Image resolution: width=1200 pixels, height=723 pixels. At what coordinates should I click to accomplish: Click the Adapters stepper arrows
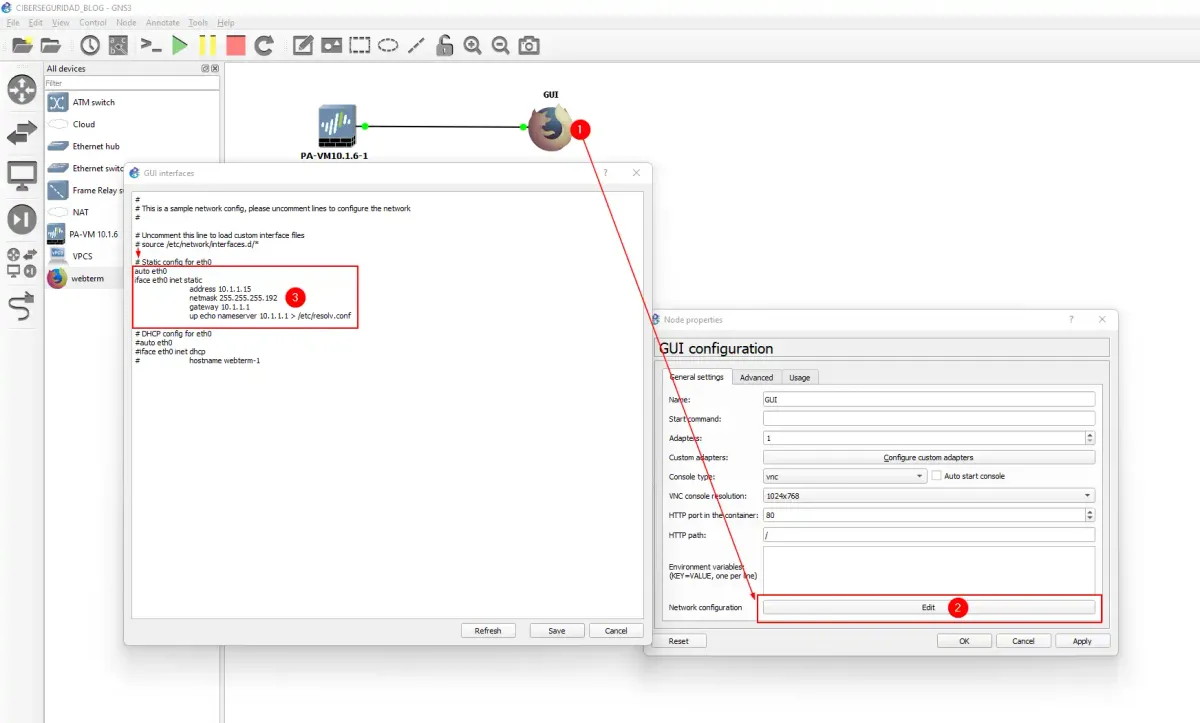click(x=1090, y=438)
